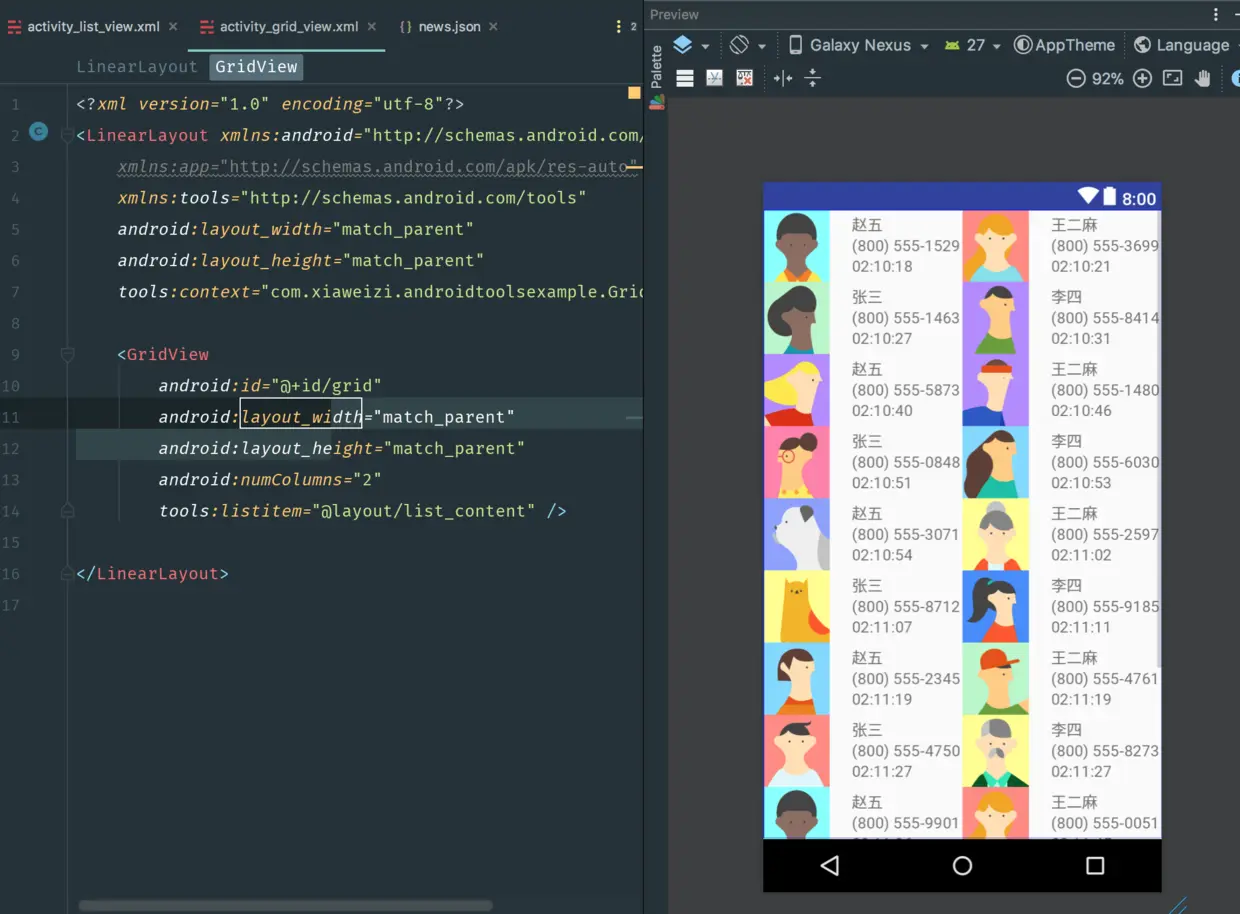Click the orientation rotate icon
This screenshot has width=1240, height=914.
click(741, 44)
